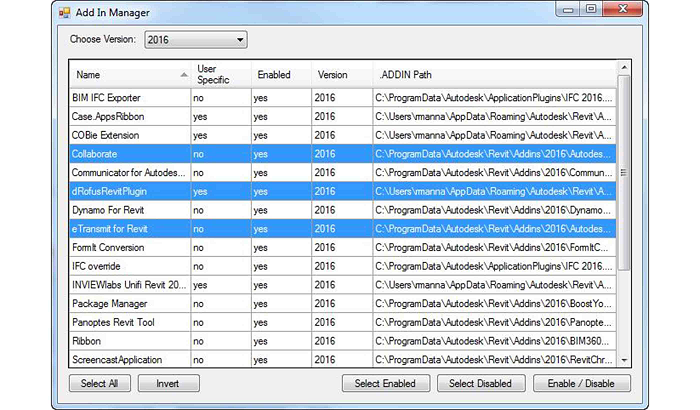Click the Select Enabled button
This screenshot has height=410, width=700.
(x=386, y=384)
